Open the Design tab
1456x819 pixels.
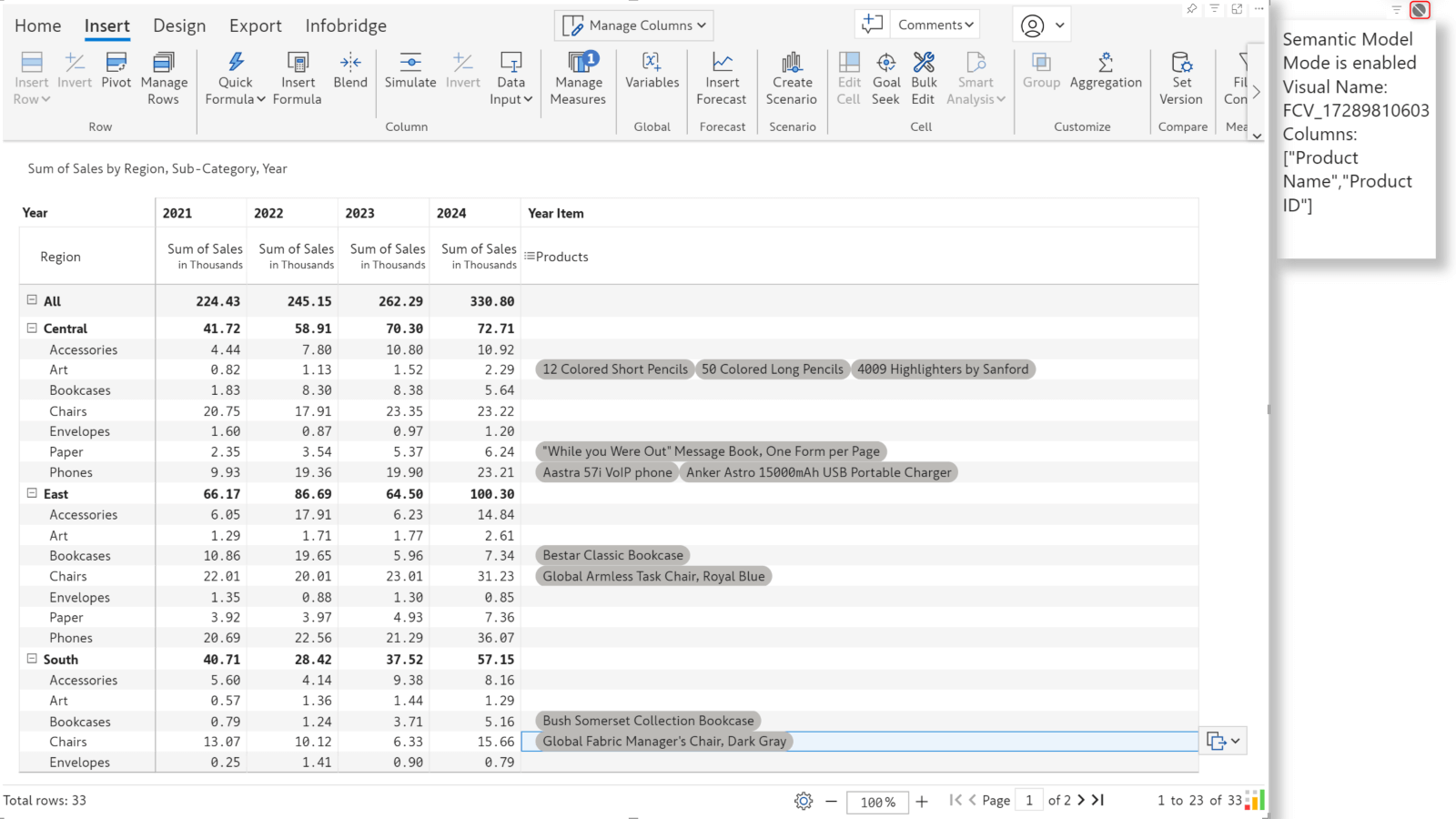click(x=179, y=25)
